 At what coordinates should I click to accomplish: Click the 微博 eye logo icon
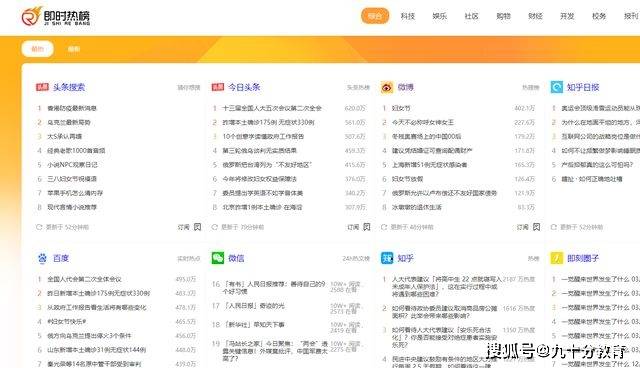tap(387, 87)
